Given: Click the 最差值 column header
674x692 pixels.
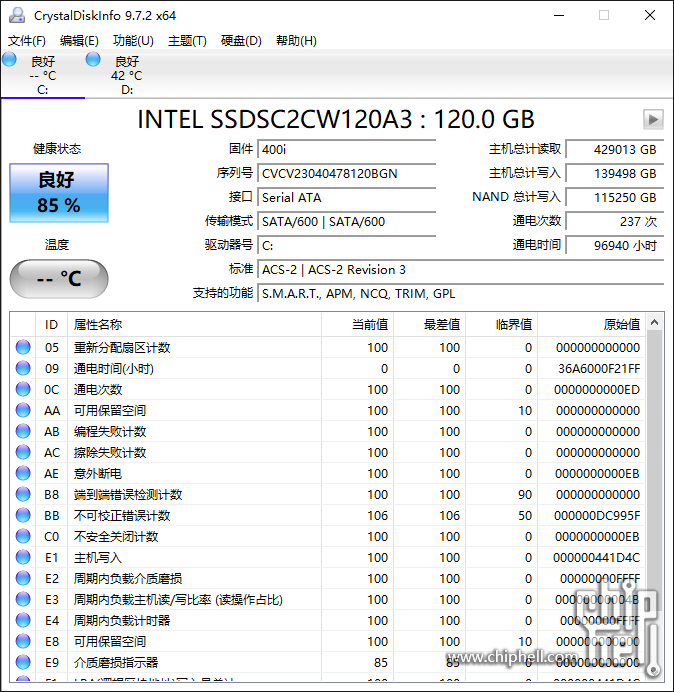Looking at the screenshot, I should click(429, 325).
